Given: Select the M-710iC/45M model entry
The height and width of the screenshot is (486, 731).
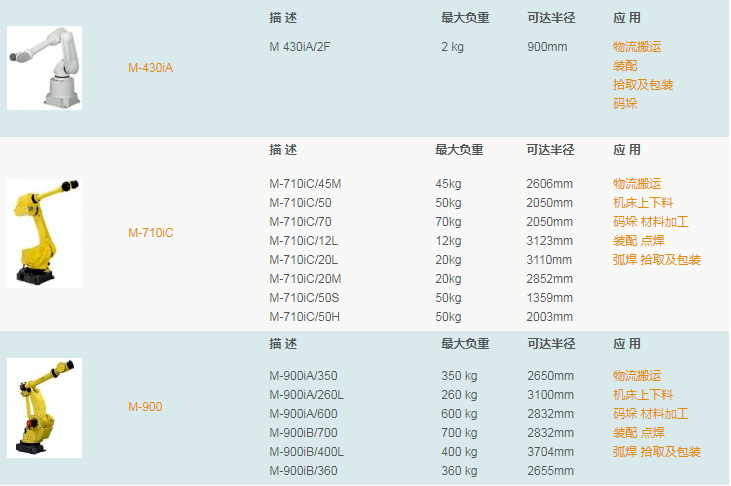Looking at the screenshot, I should point(305,184).
